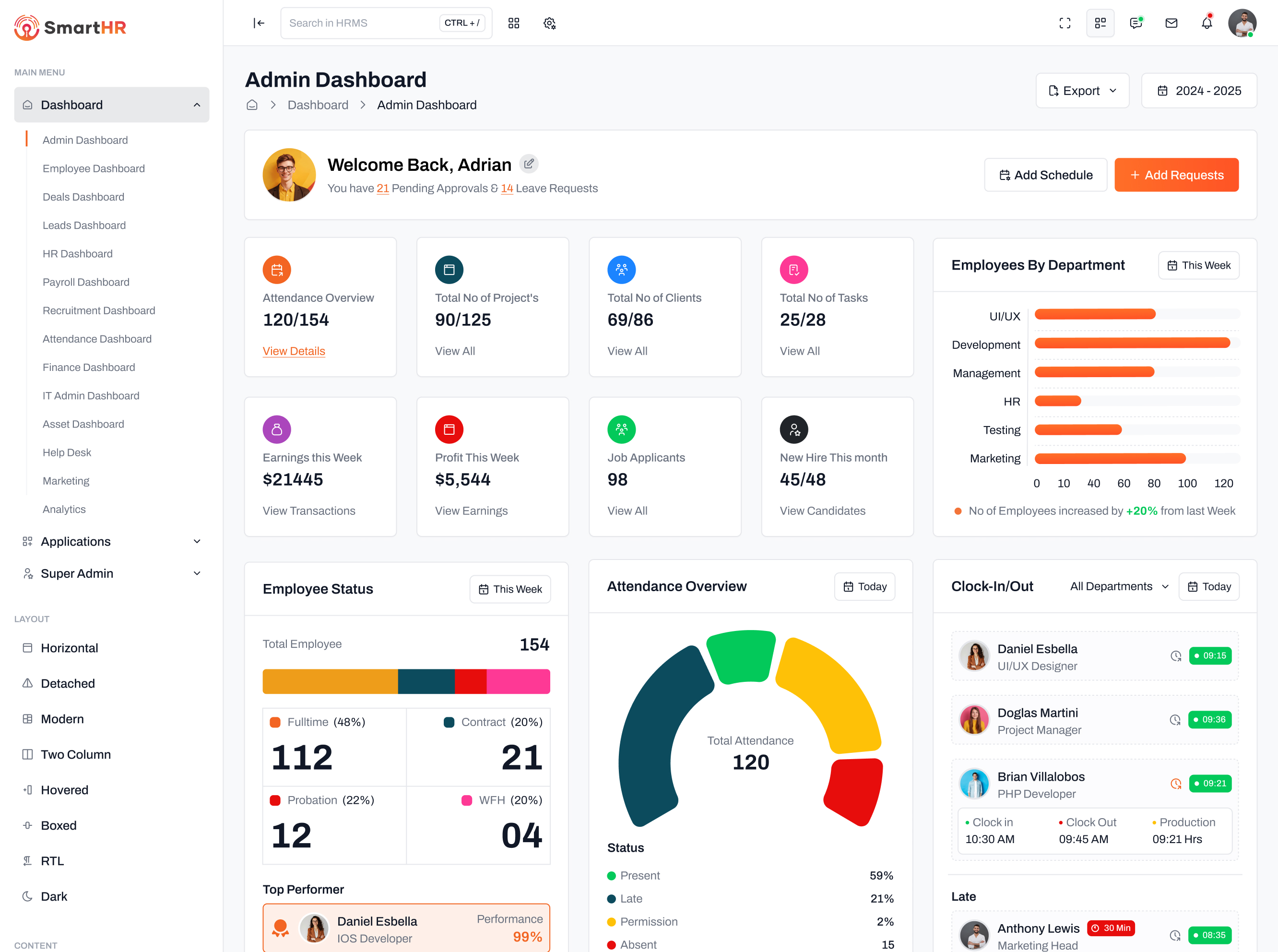This screenshot has height=952, width=1278.
Task: Open View Details under Attendance Overview
Action: pos(294,350)
